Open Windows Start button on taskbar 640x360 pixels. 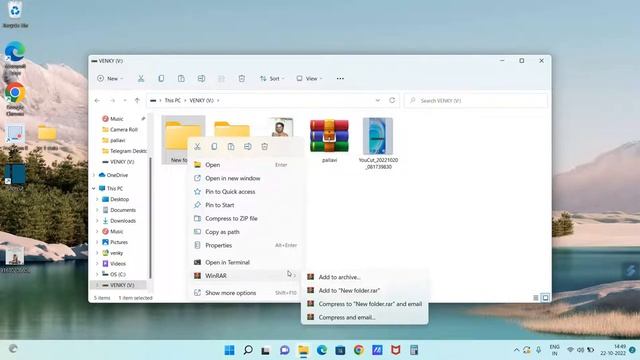230,350
